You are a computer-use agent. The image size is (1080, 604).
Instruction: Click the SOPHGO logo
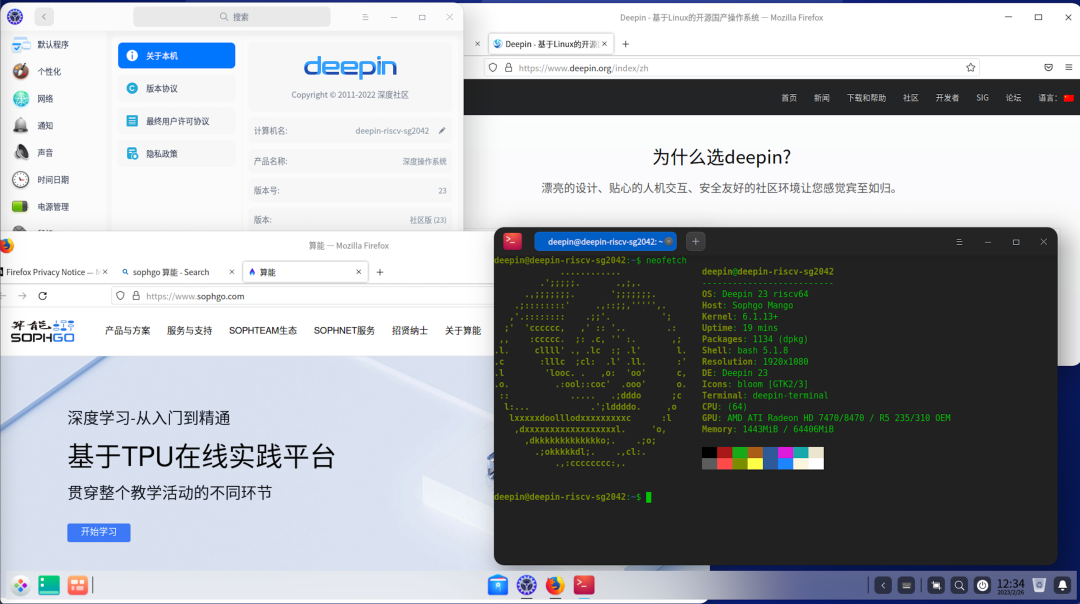[43, 331]
